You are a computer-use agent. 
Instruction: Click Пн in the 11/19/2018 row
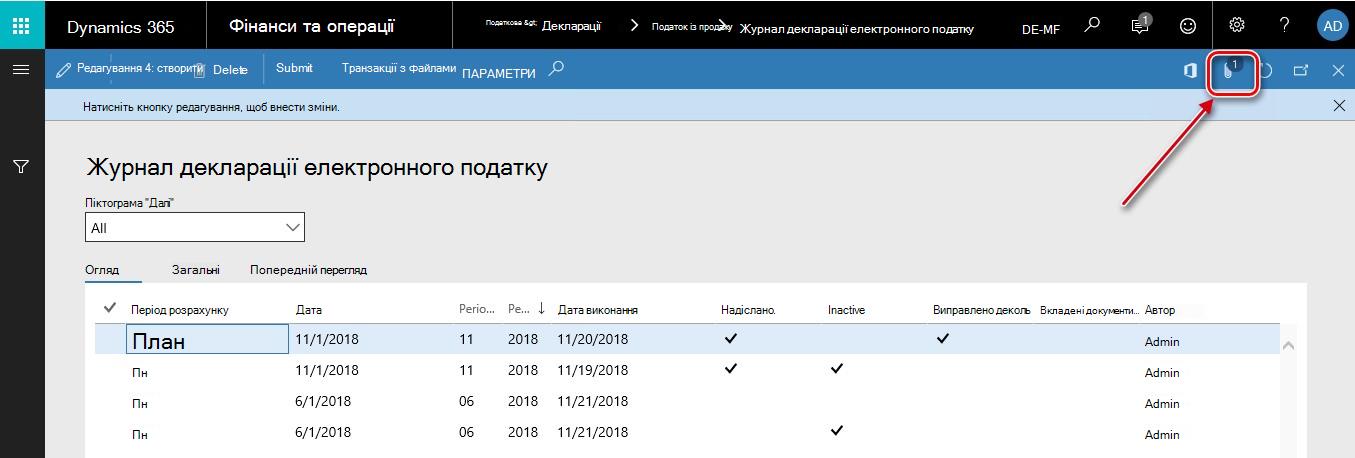coord(139,373)
